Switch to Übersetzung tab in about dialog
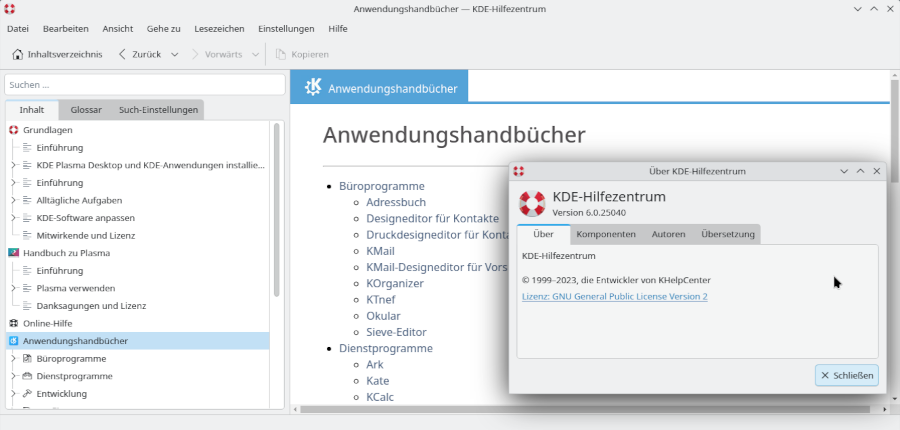This screenshot has height=430, width=900. click(x=728, y=234)
